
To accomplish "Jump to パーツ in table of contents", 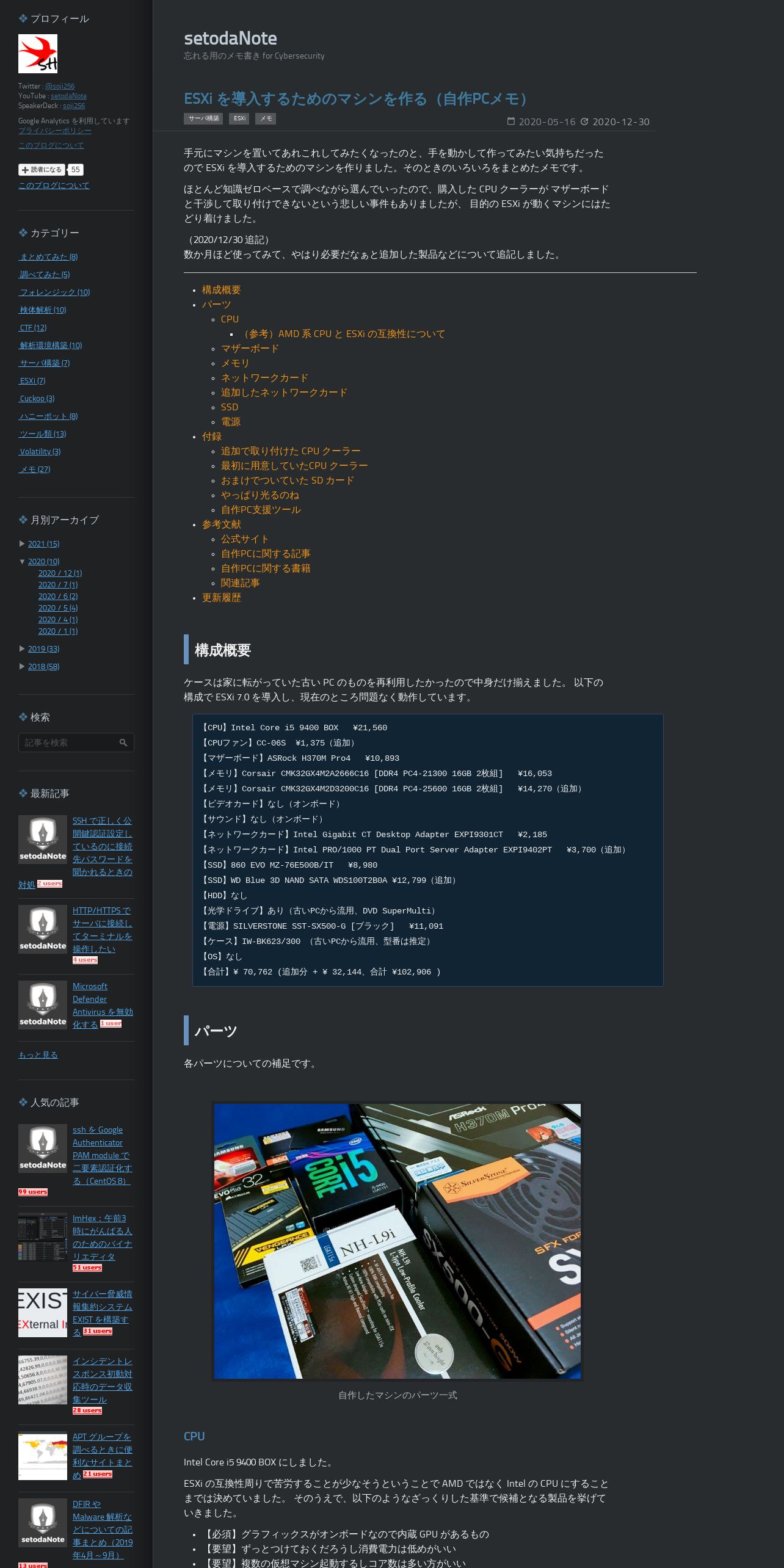I will coord(217,304).
